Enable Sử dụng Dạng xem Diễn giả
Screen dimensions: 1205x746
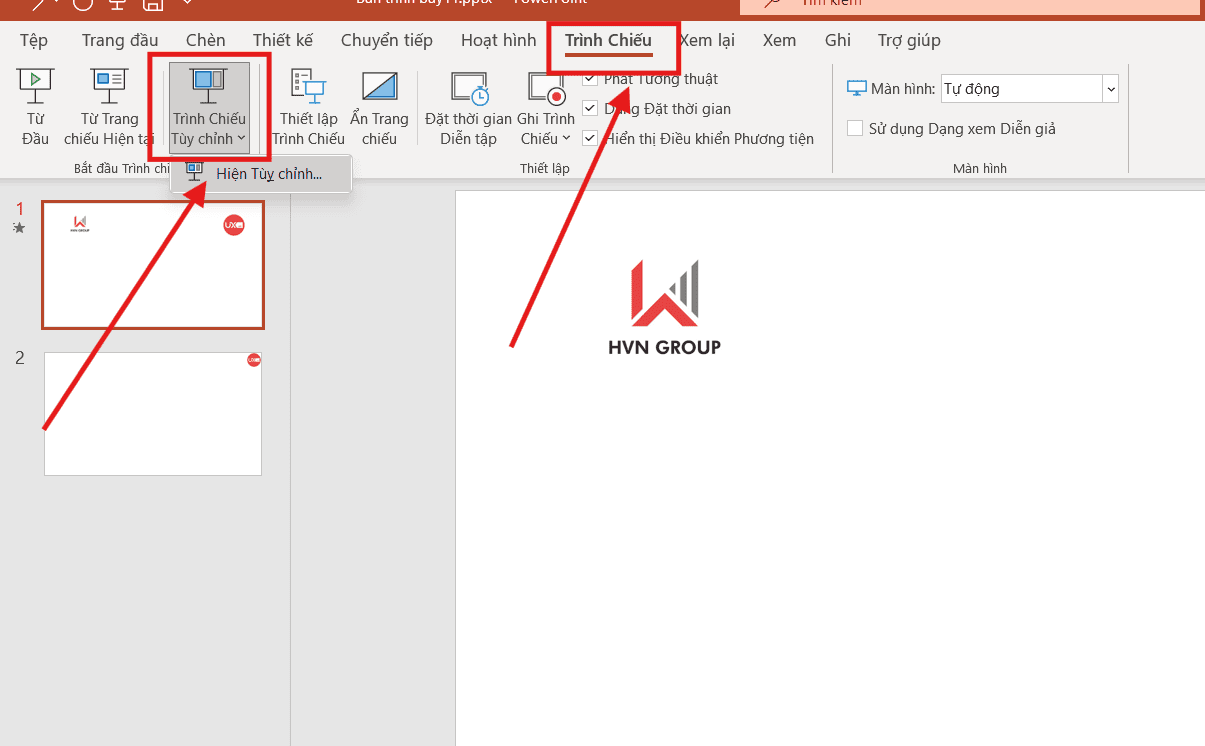[855, 129]
